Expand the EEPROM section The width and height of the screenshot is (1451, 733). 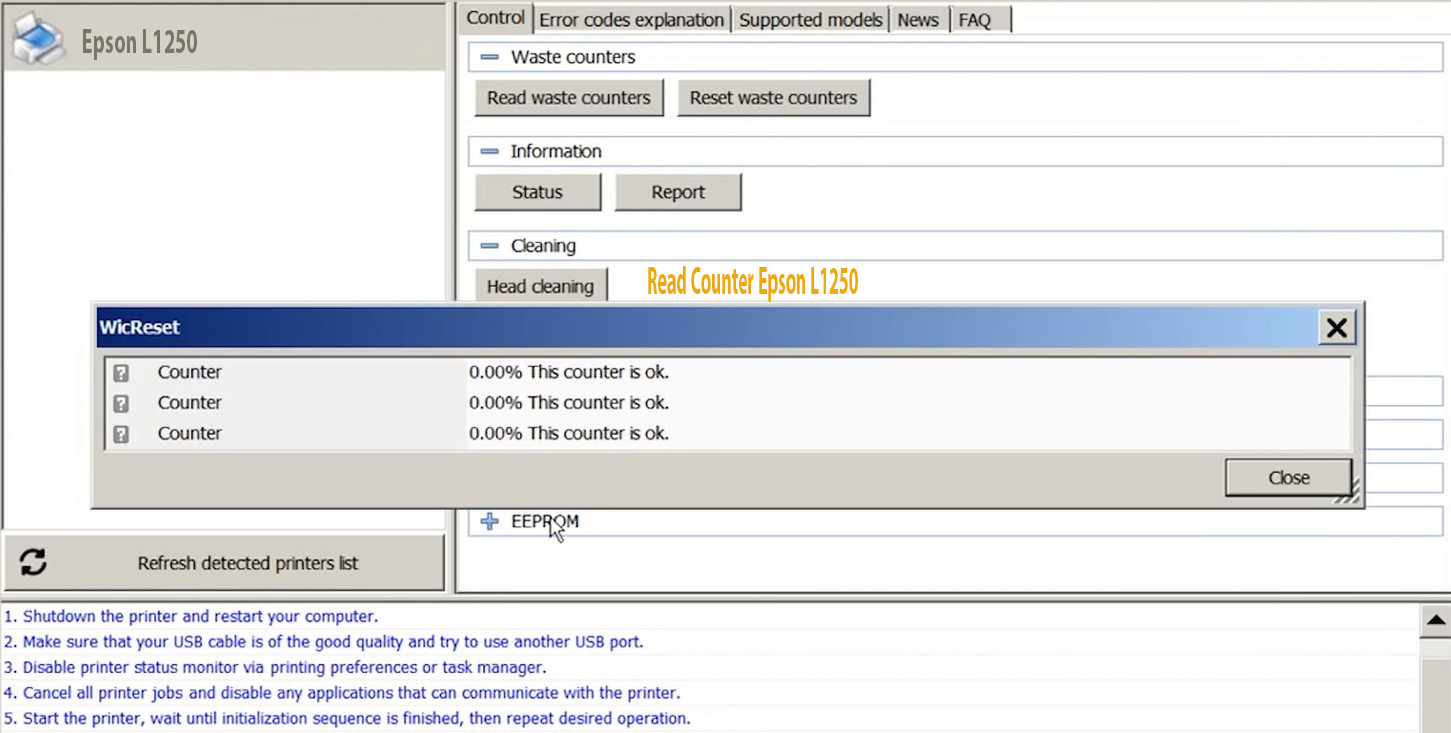coord(489,521)
